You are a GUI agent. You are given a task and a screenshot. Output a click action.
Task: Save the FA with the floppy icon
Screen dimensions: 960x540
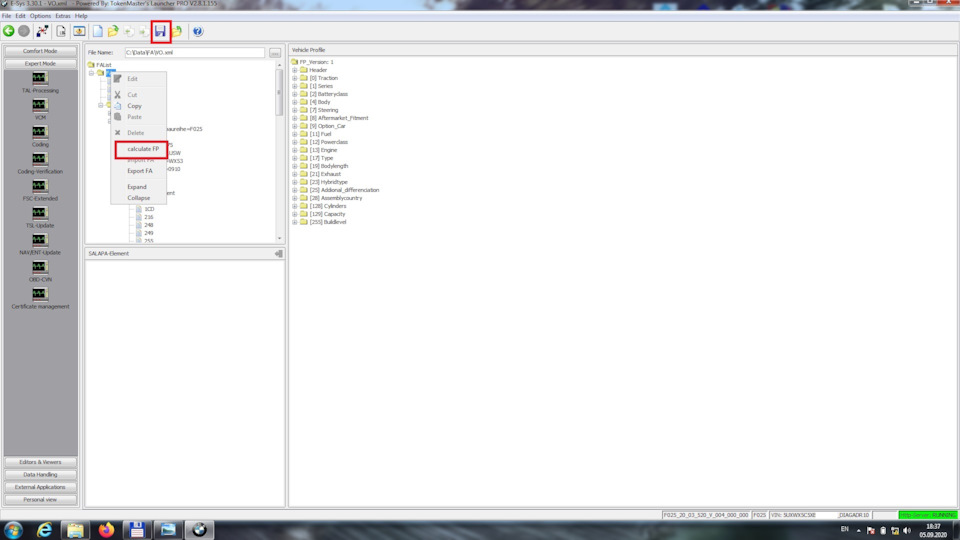point(160,31)
